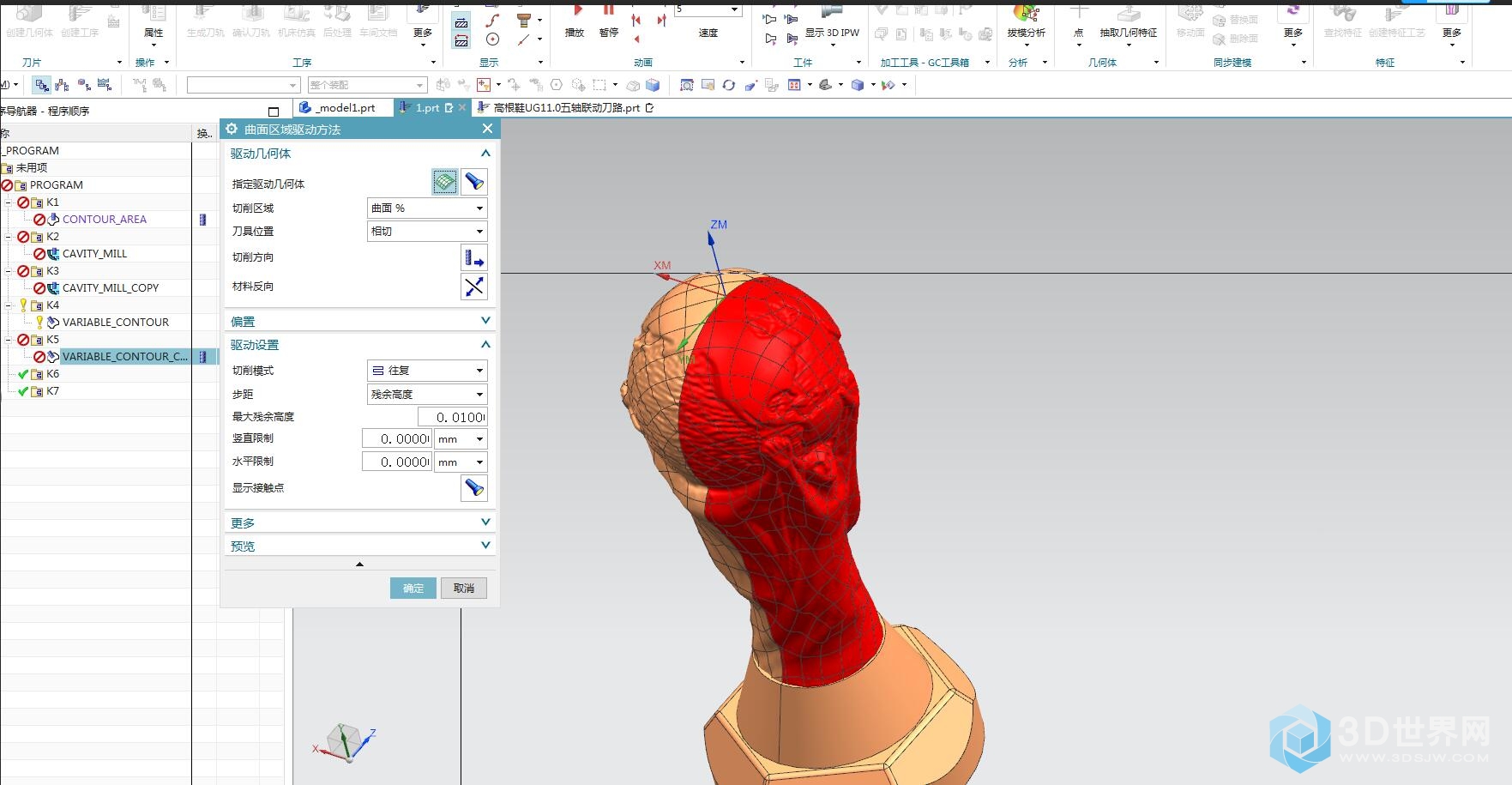Switch to 高根鞋UG11.0五轴联动刀路.prt tab
The width and height of the screenshot is (1512, 785).
(x=565, y=108)
